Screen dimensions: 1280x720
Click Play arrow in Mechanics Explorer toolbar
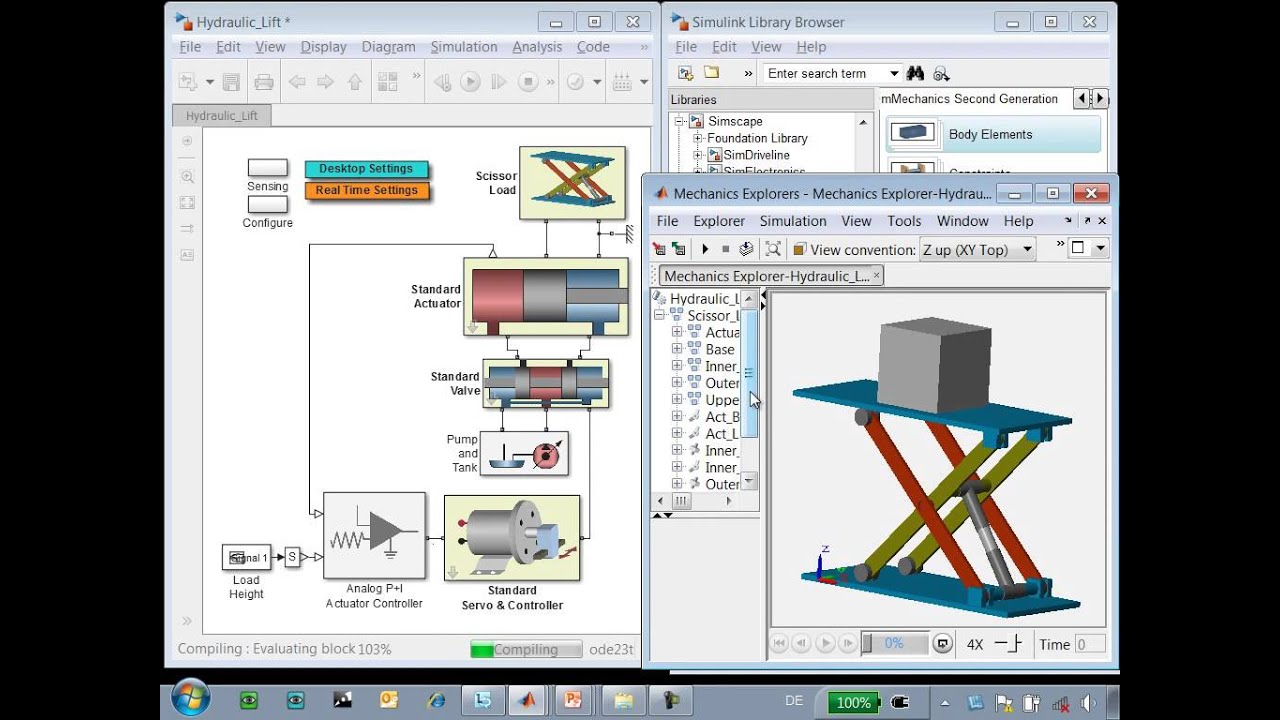[x=705, y=249]
